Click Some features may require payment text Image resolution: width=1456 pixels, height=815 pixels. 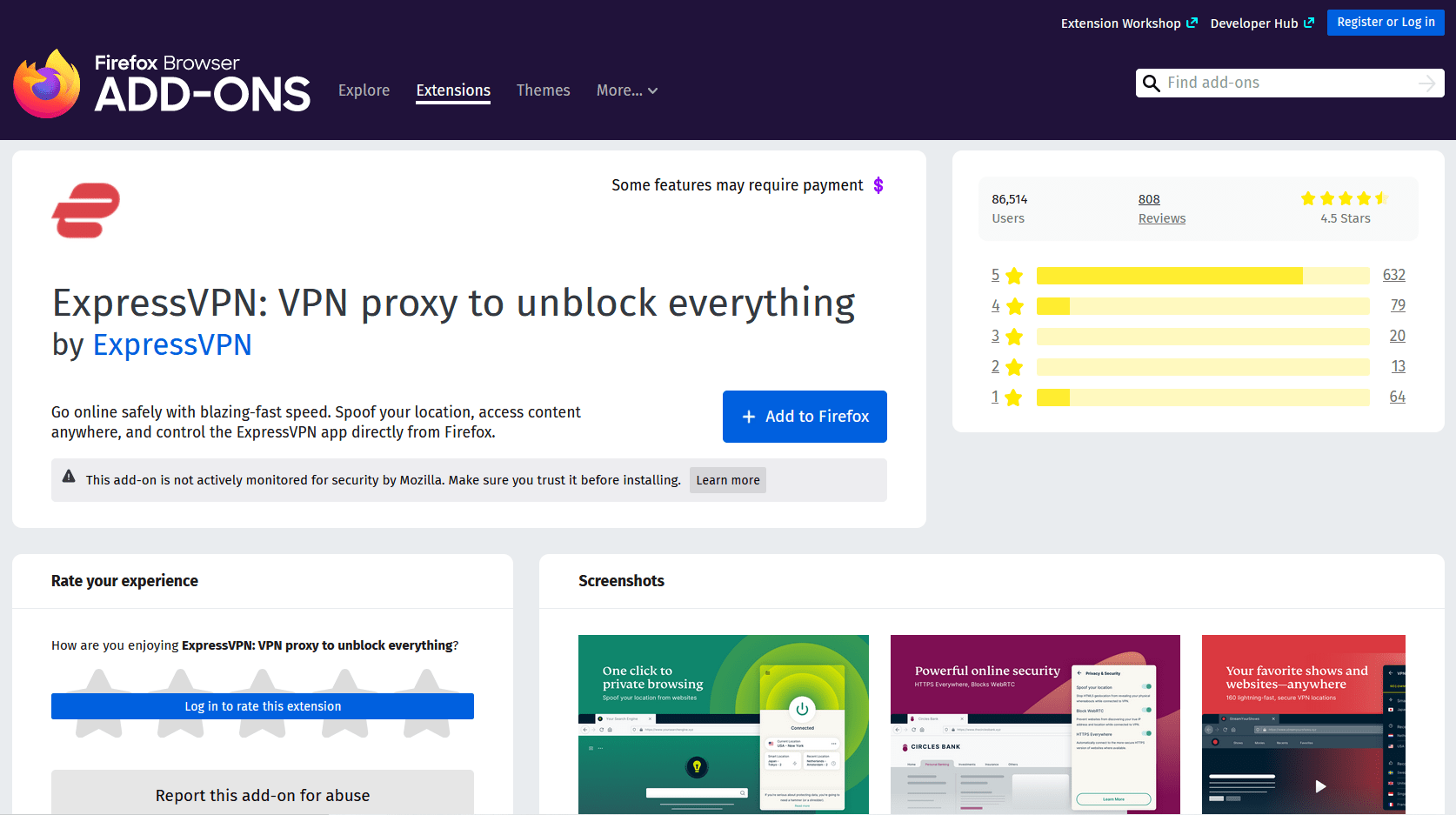pos(738,185)
